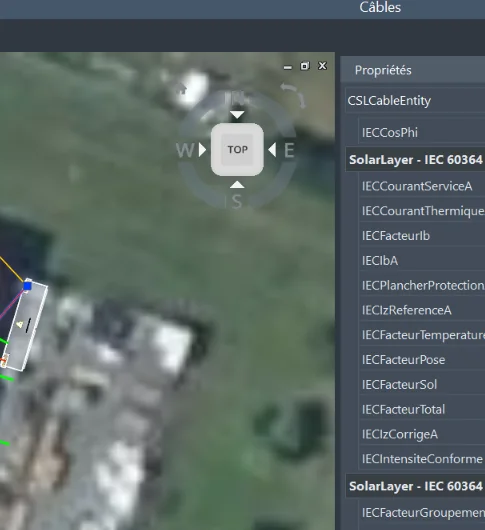This screenshot has width=485, height=530.
Task: Click the Propriétés panel header
Action: click(x=413, y=70)
